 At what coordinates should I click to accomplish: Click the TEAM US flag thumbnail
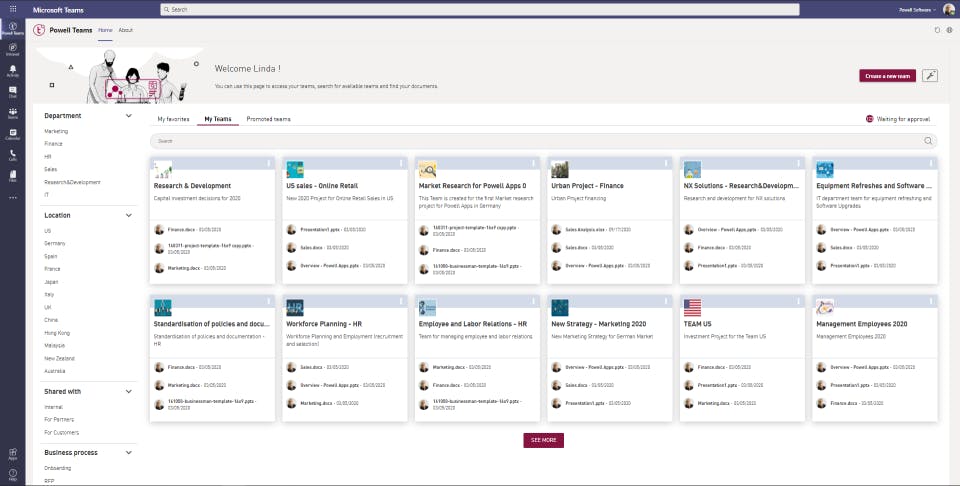pyautogui.click(x=692, y=307)
